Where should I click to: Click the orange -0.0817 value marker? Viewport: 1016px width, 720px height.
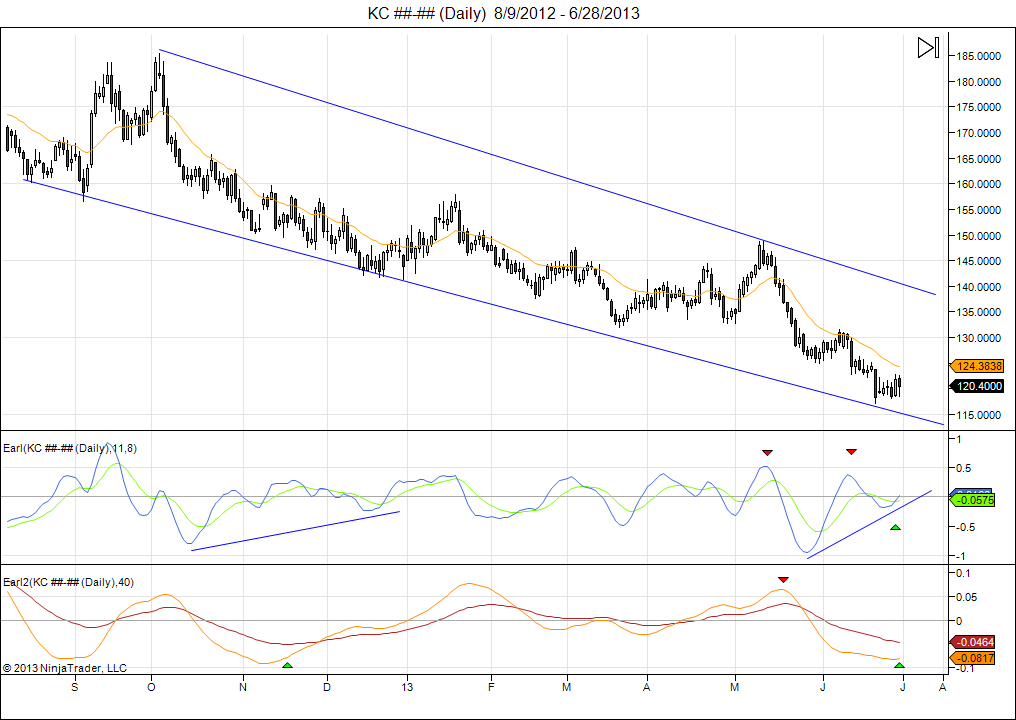(973, 658)
